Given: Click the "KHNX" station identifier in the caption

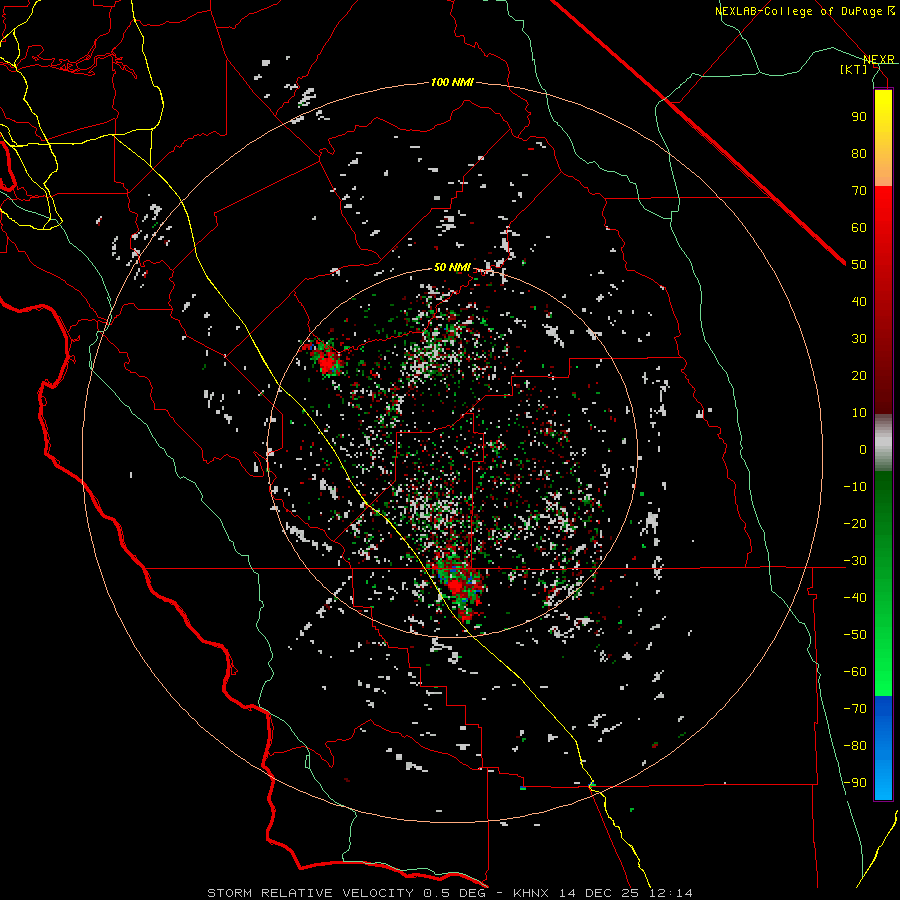Looking at the screenshot, I should tap(531, 893).
